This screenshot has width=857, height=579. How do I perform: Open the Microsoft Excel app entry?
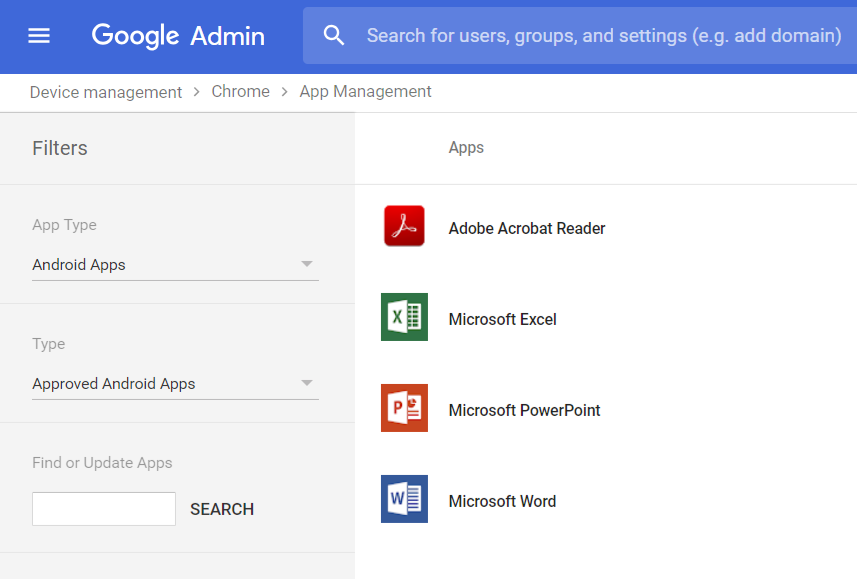(502, 319)
